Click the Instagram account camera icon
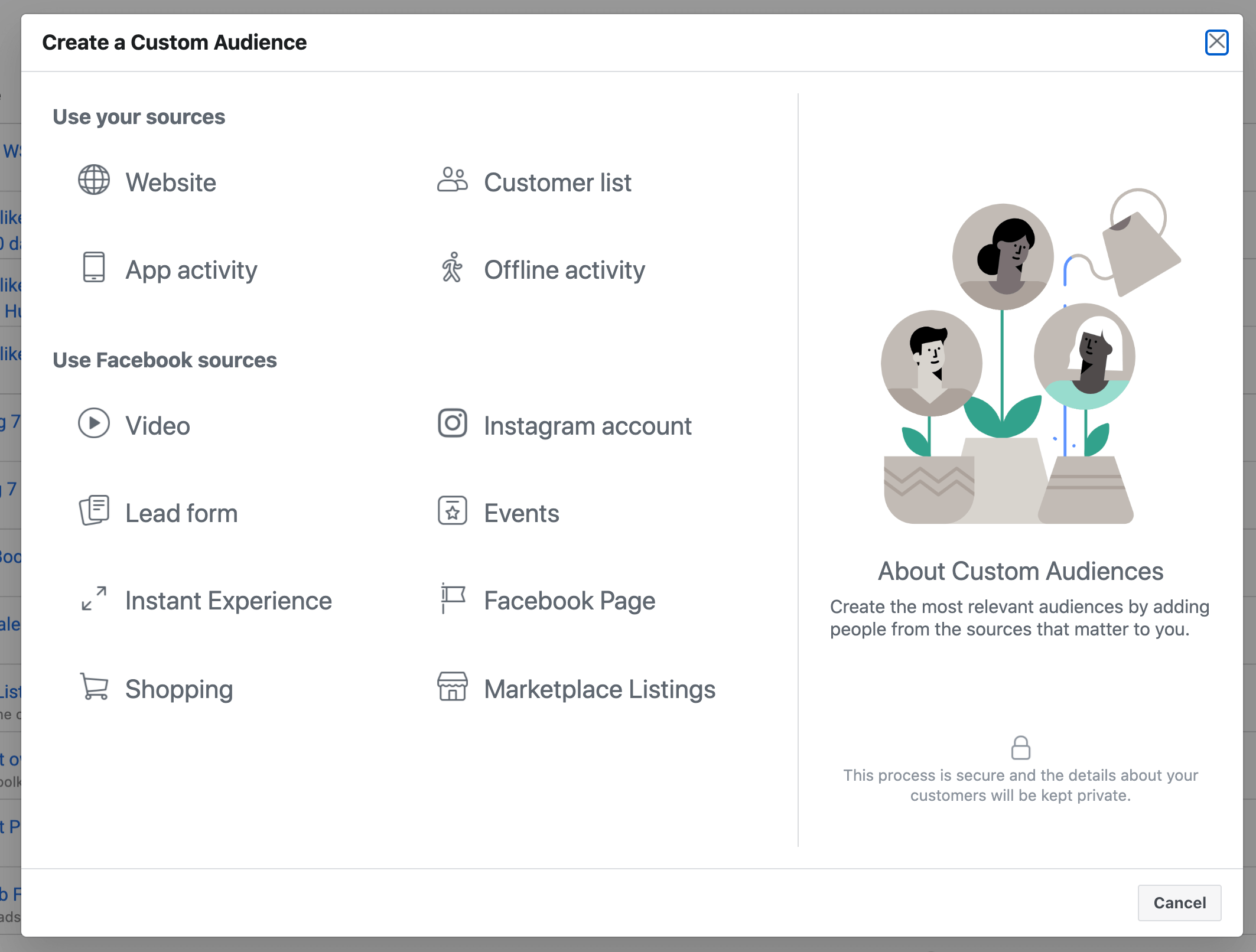The height and width of the screenshot is (952, 1256). pos(453,423)
